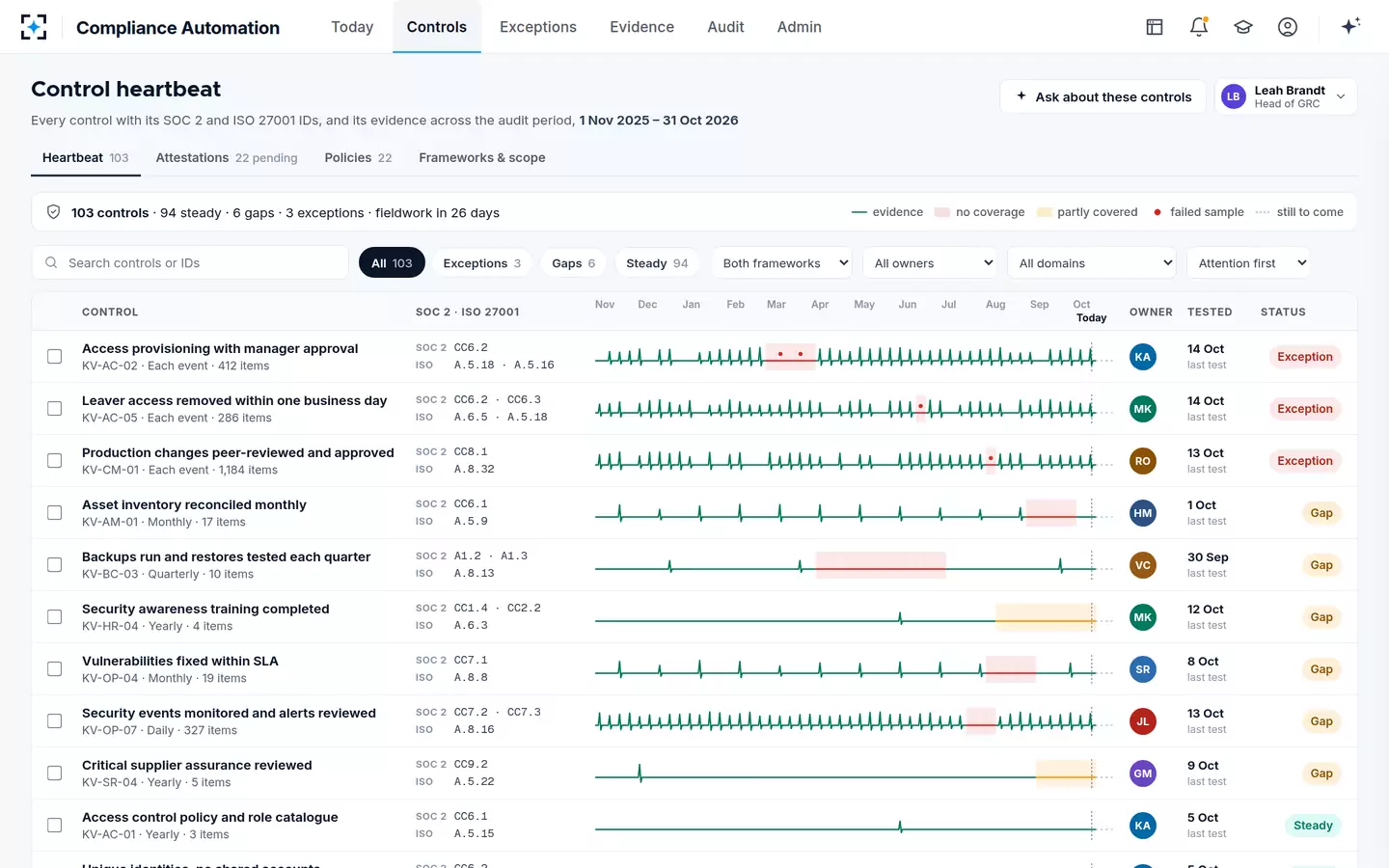The width and height of the screenshot is (1389, 868).
Task: Open the user profile circle icon
Action: click(x=1288, y=27)
